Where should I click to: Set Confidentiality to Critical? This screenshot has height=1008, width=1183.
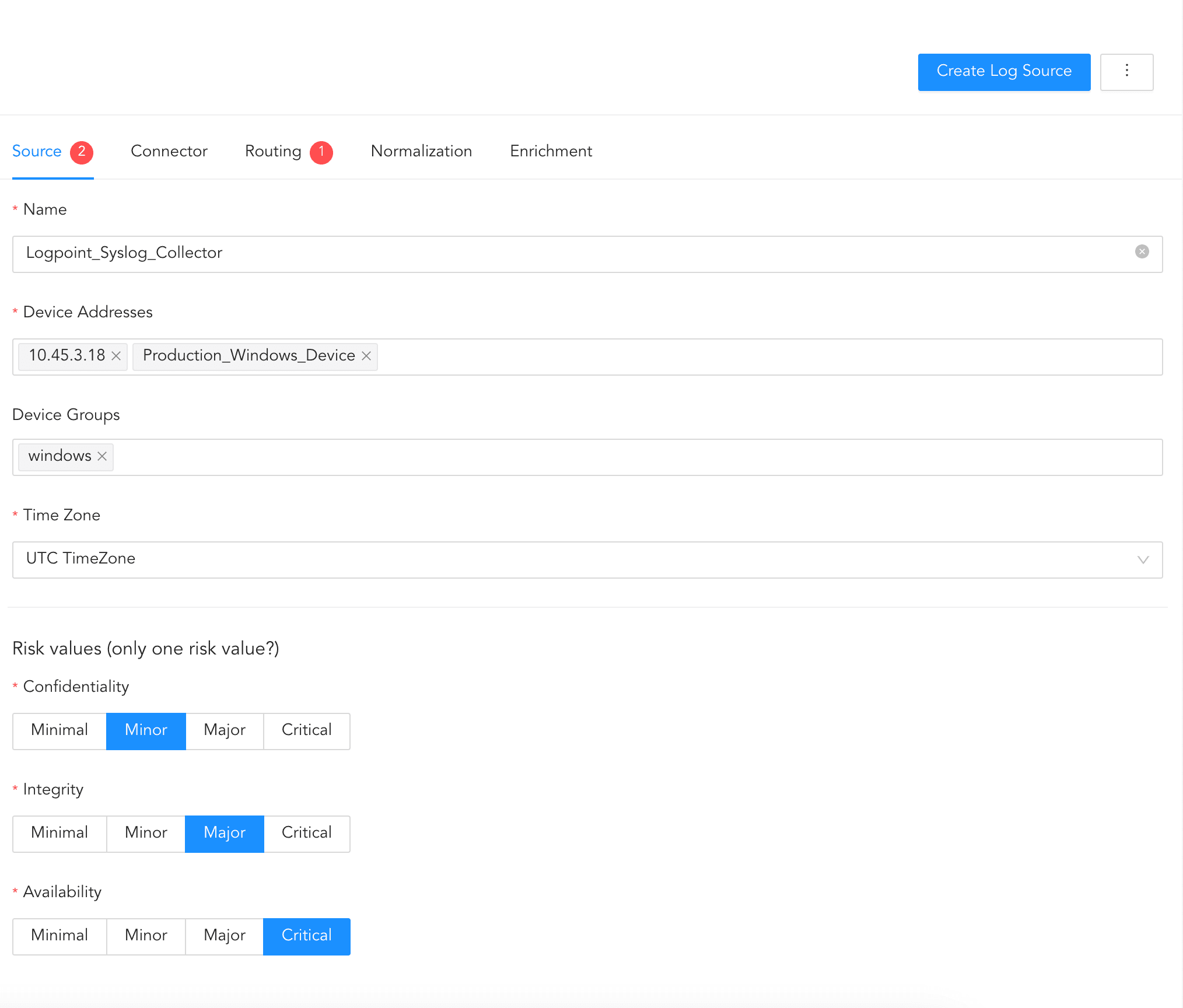point(306,730)
